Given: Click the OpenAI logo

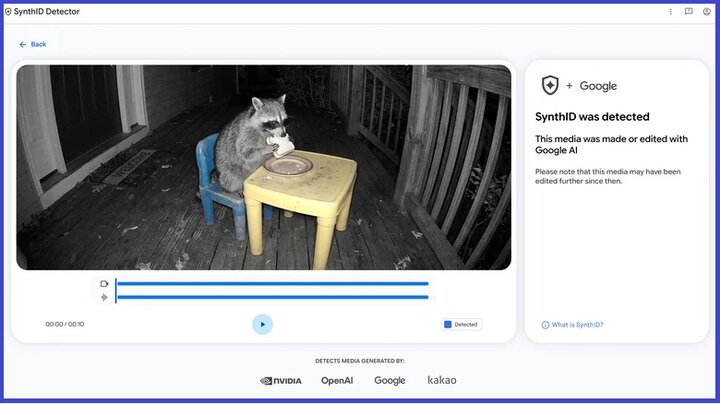Looking at the screenshot, I should 337,381.
